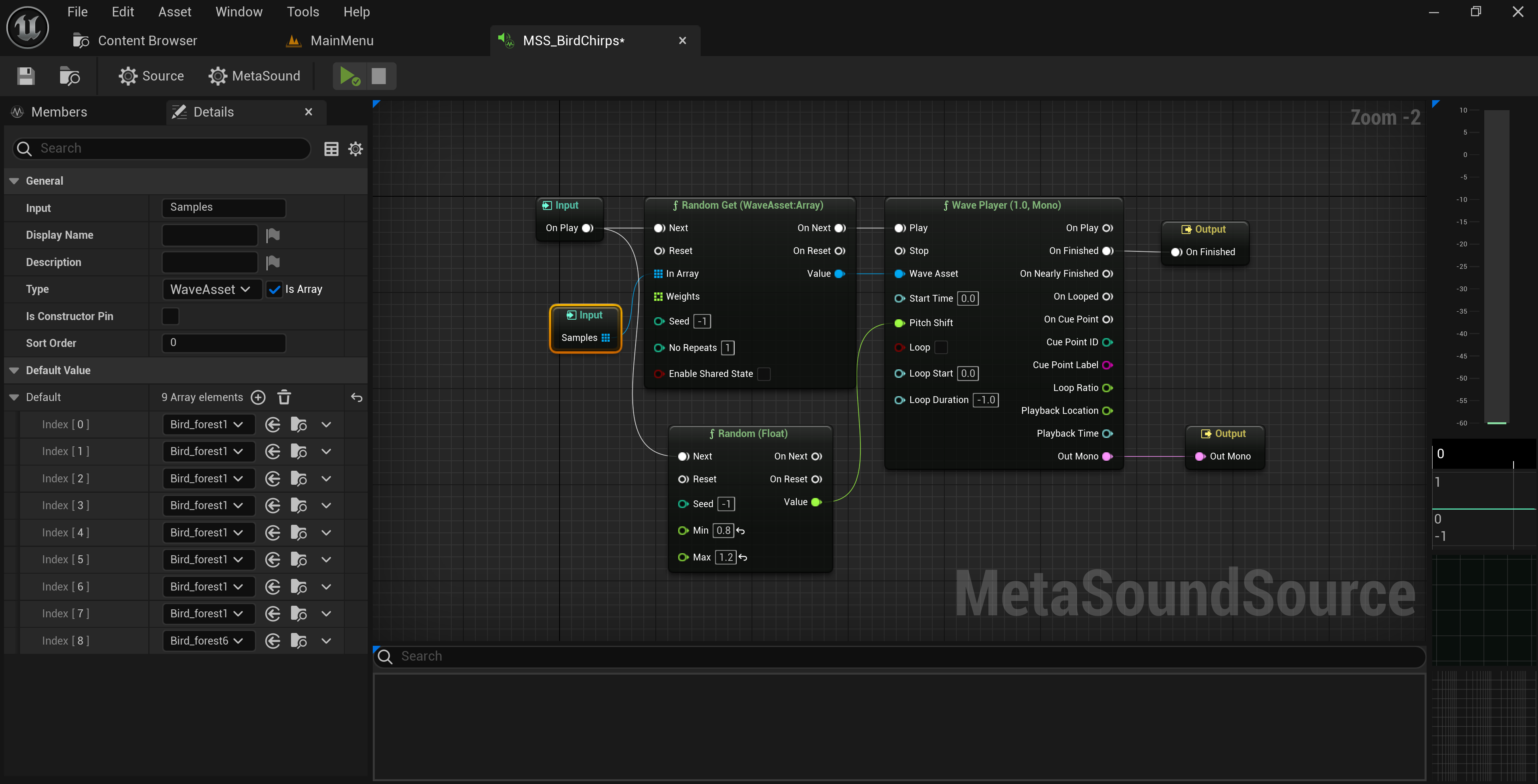Click the bottom graph Search field
Viewport: 1538px width, 784px height.
(899, 657)
